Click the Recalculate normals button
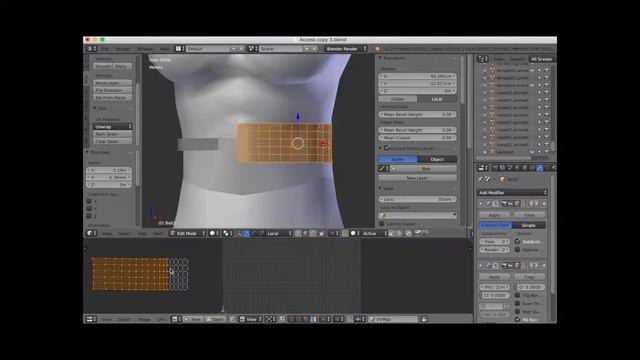Image resolution: width=640 pixels, height=360 pixels. 112,82
